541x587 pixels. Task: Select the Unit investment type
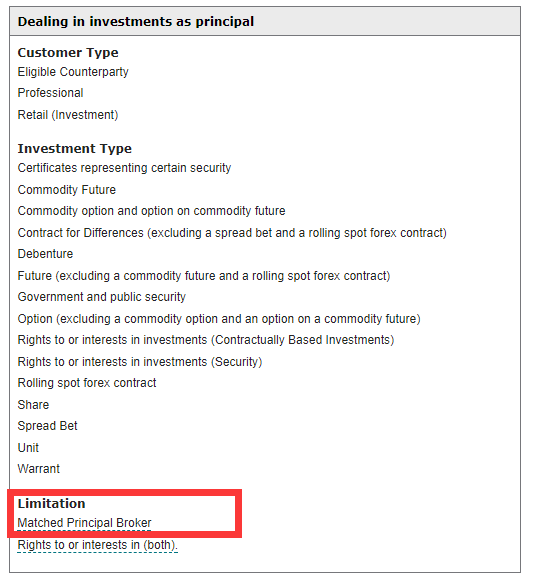[28, 448]
